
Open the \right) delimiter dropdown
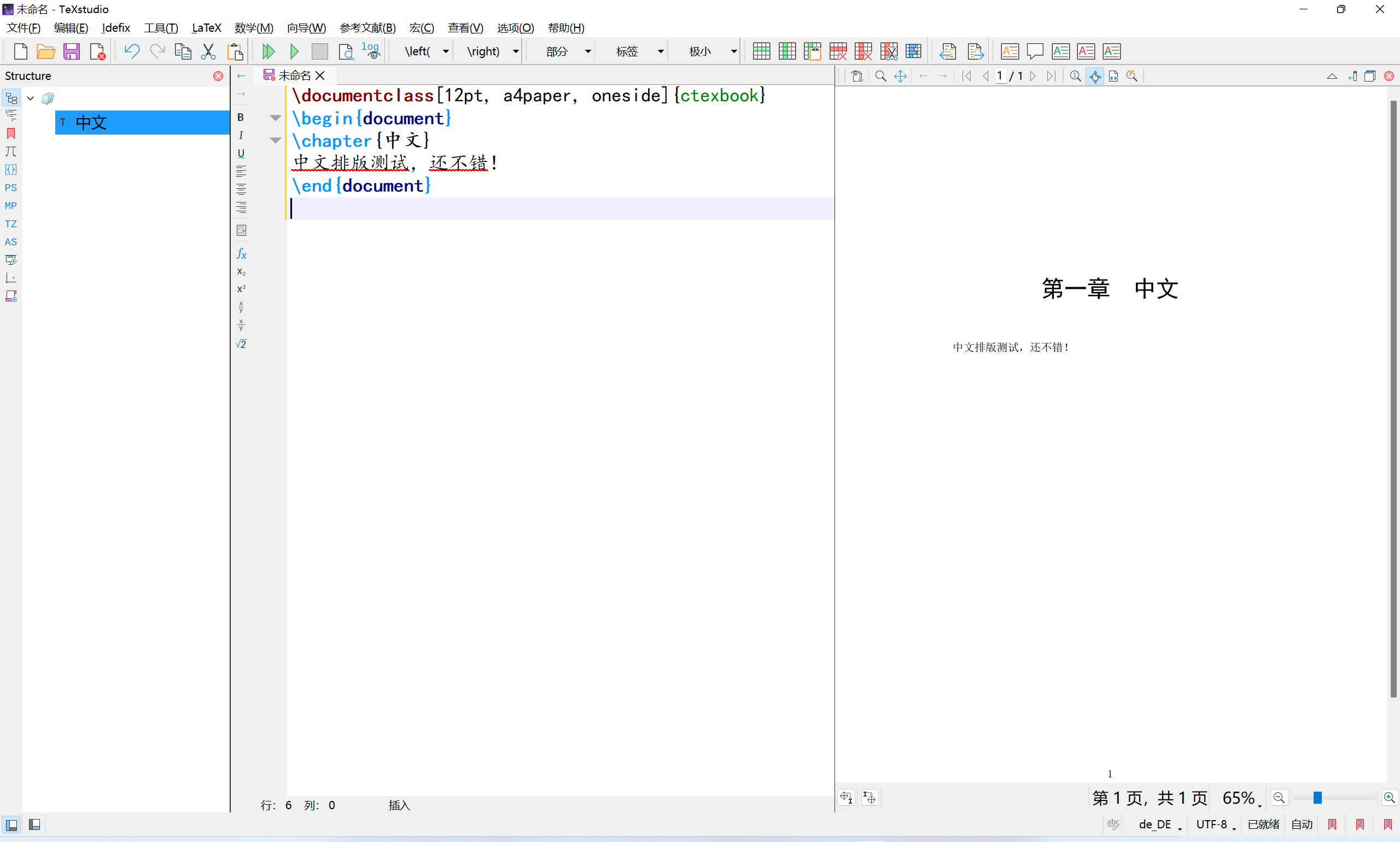click(516, 51)
